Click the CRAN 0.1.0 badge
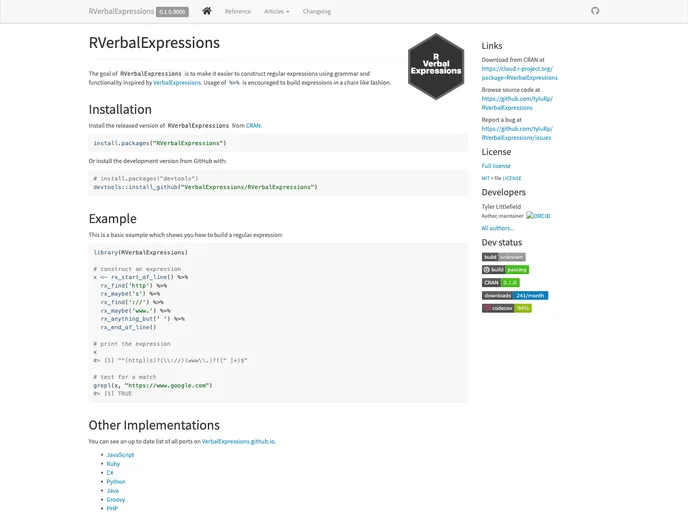The image size is (688, 512). (501, 283)
